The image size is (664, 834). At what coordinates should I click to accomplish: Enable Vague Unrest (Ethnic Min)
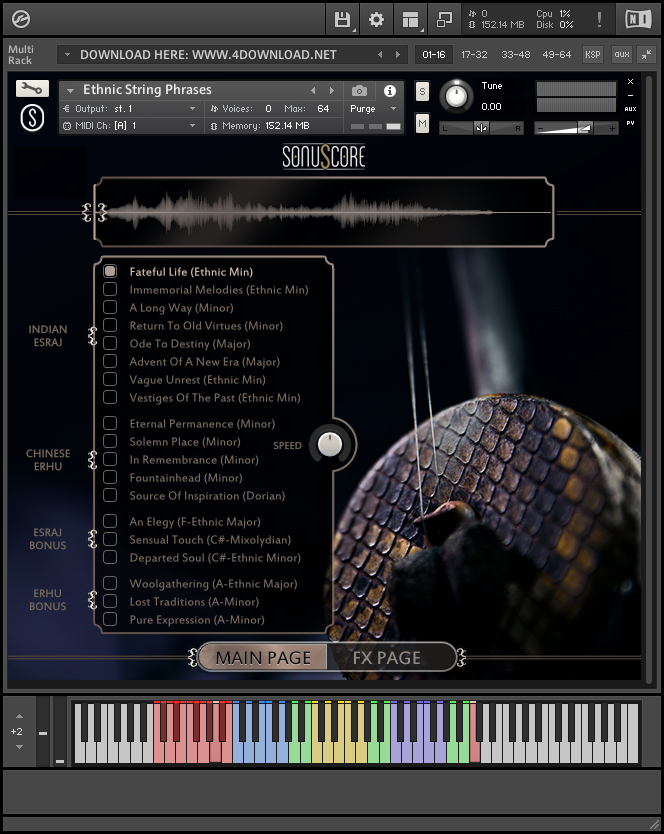(x=110, y=379)
